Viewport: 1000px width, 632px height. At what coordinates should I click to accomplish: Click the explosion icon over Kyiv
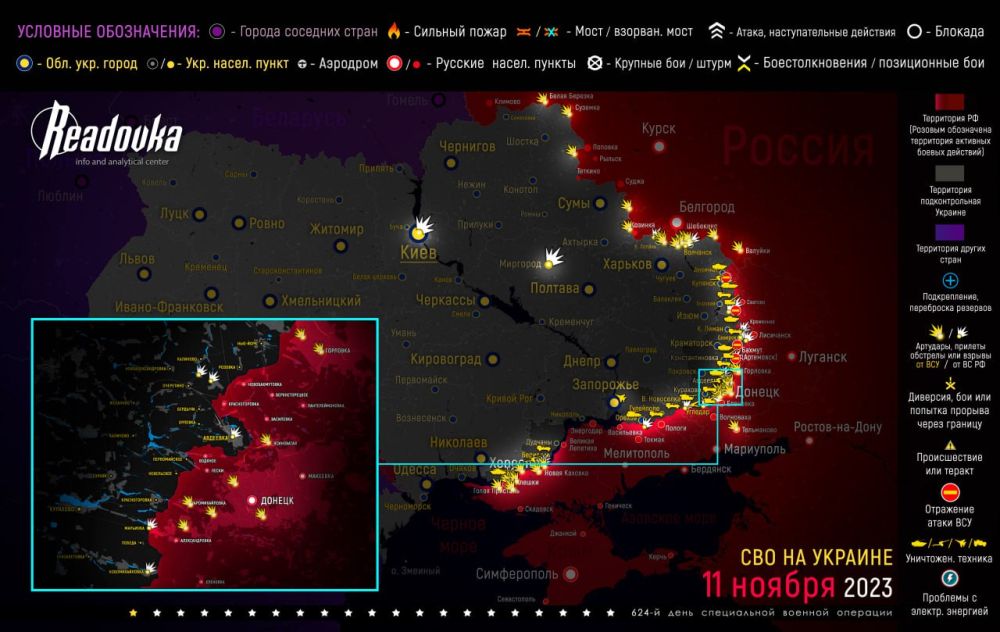click(x=422, y=226)
